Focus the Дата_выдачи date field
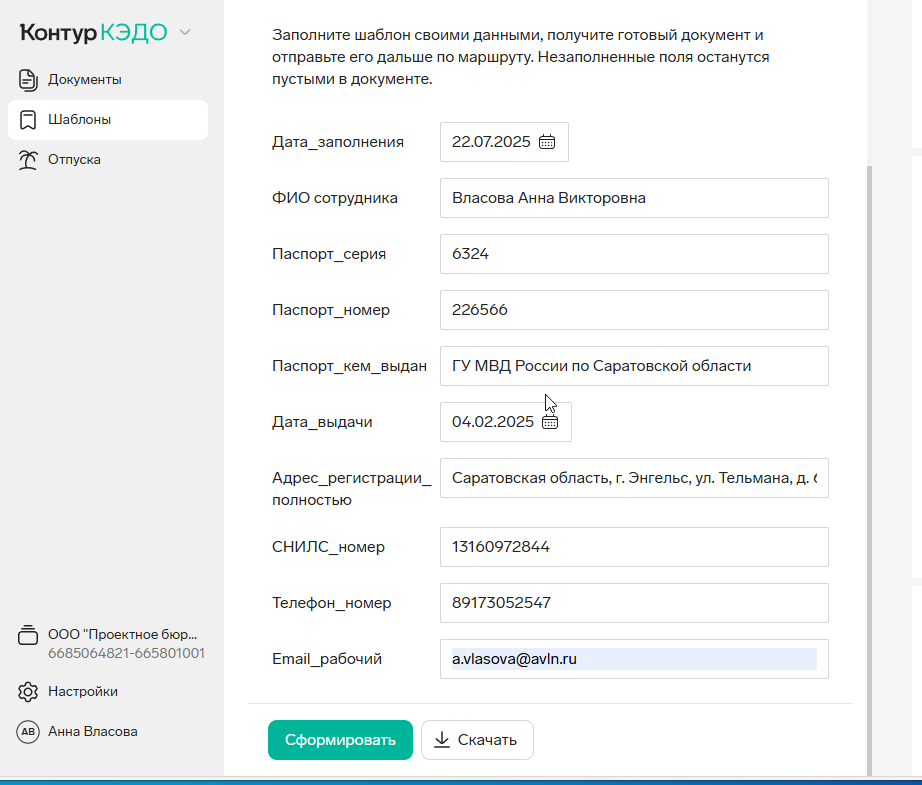Viewport: 922px width, 785px height. tap(506, 422)
